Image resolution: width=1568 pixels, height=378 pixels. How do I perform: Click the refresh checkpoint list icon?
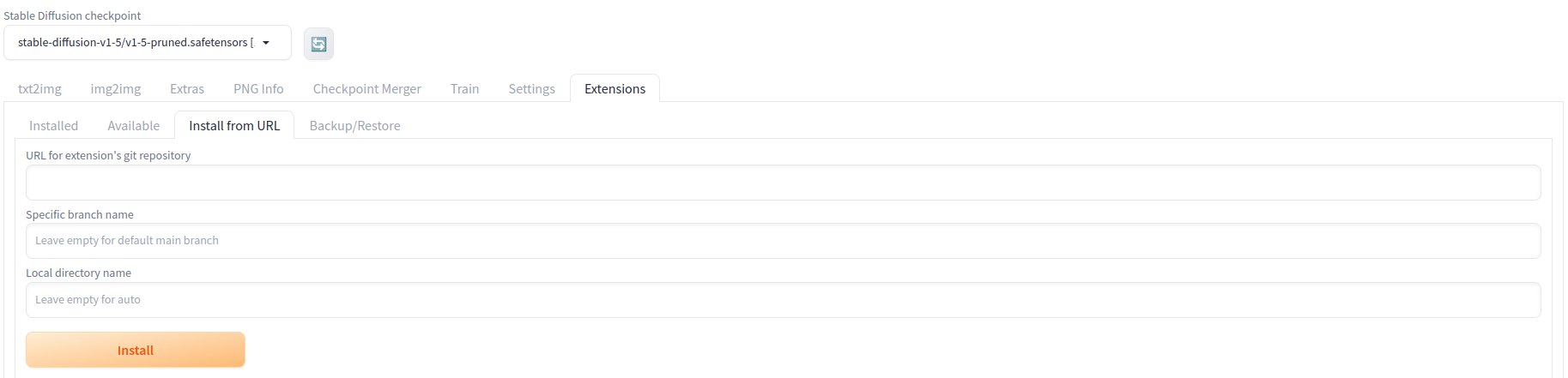[x=318, y=44]
